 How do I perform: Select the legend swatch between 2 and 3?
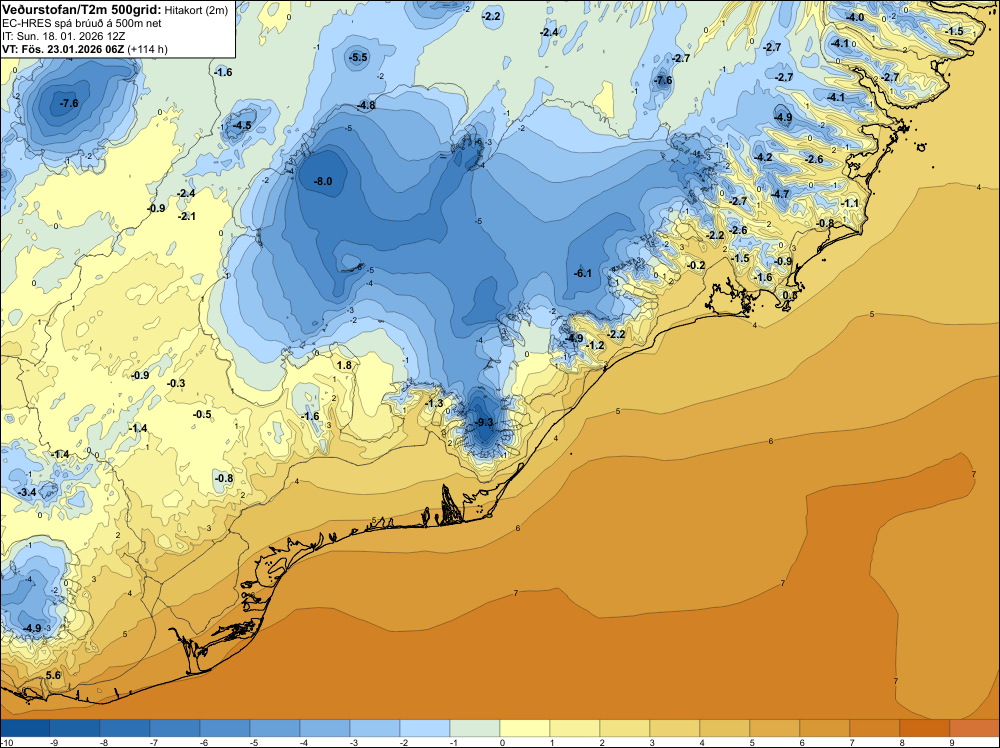[x=625, y=728]
